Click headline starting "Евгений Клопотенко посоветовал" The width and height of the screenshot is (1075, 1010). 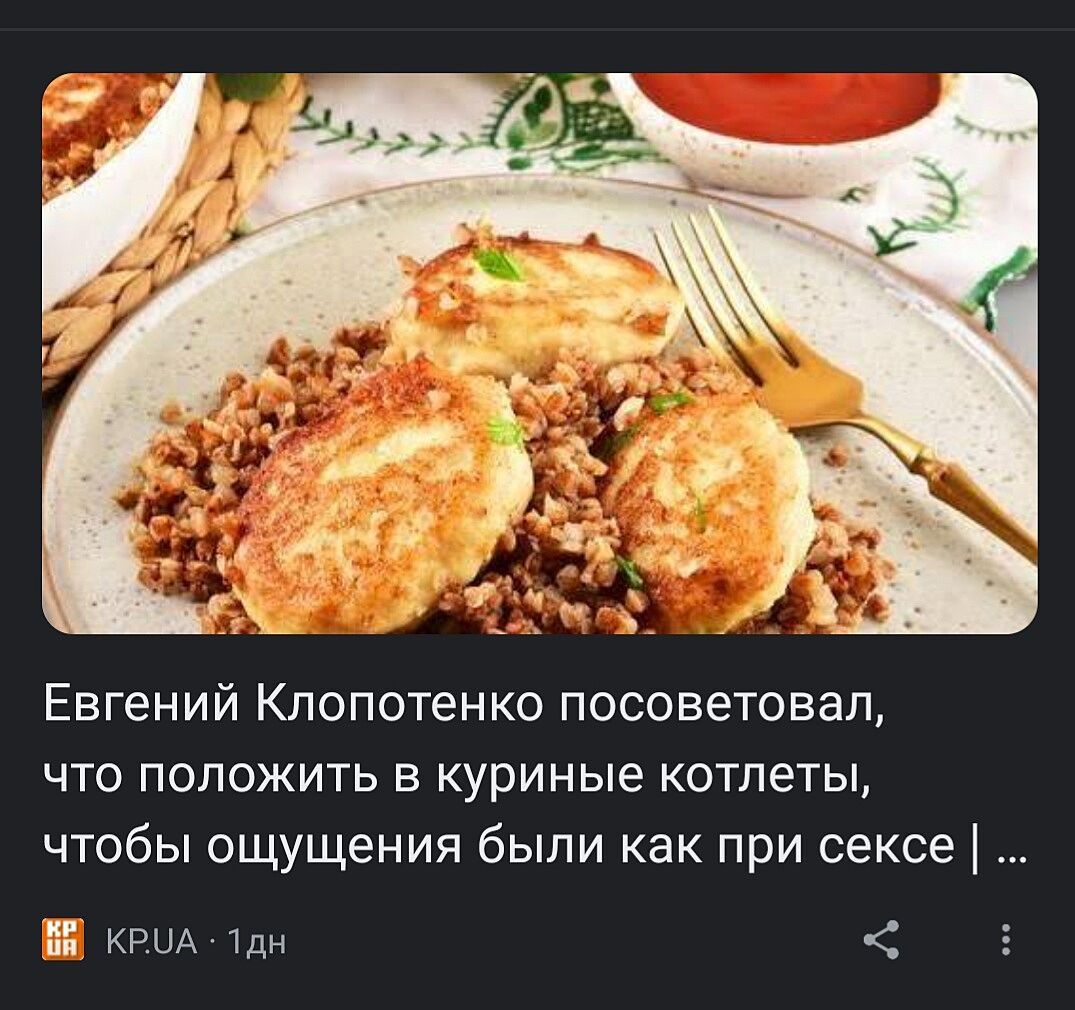pyautogui.click(x=465, y=704)
